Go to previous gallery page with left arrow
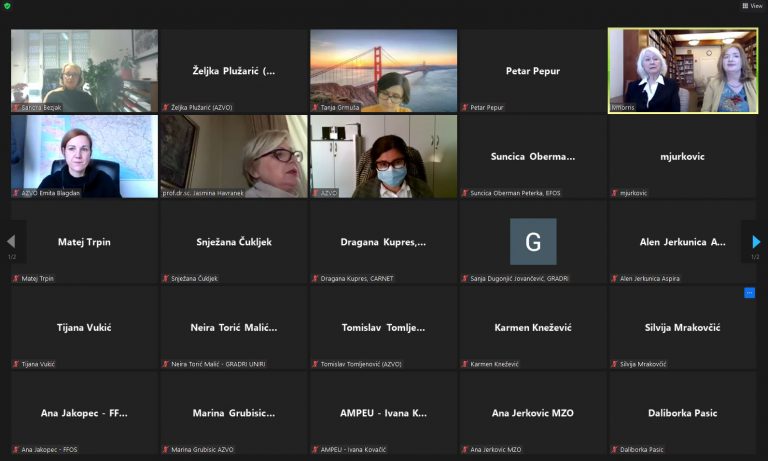Viewport: 768px width, 461px height. [11, 242]
